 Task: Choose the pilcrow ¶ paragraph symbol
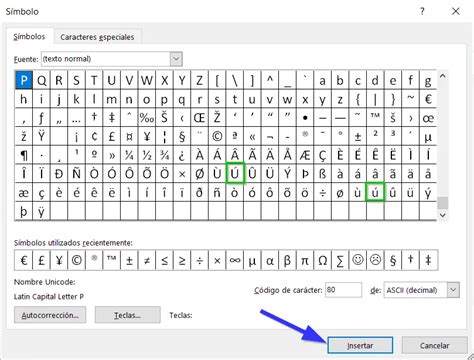click(x=24, y=155)
